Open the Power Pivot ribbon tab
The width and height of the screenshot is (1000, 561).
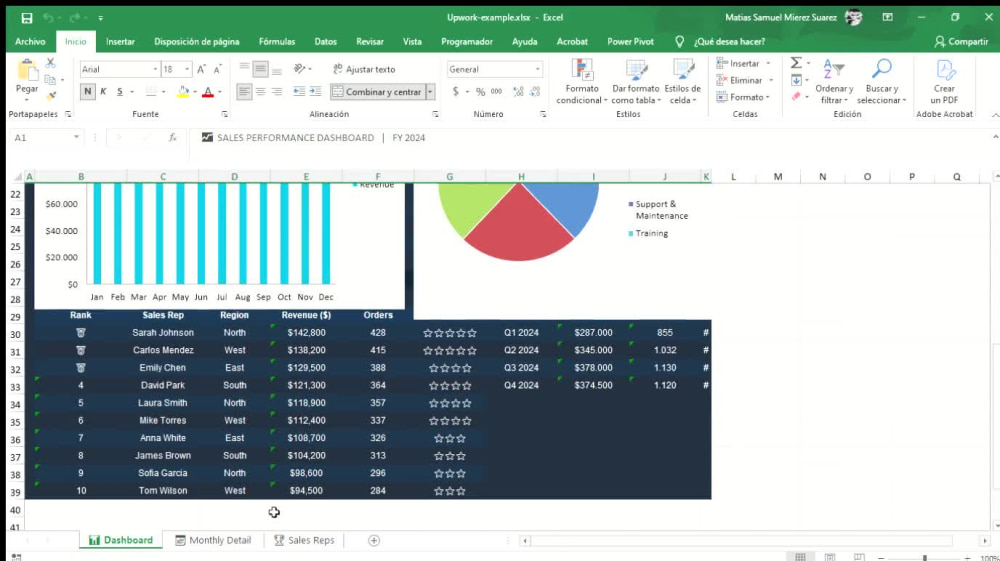[630, 41]
